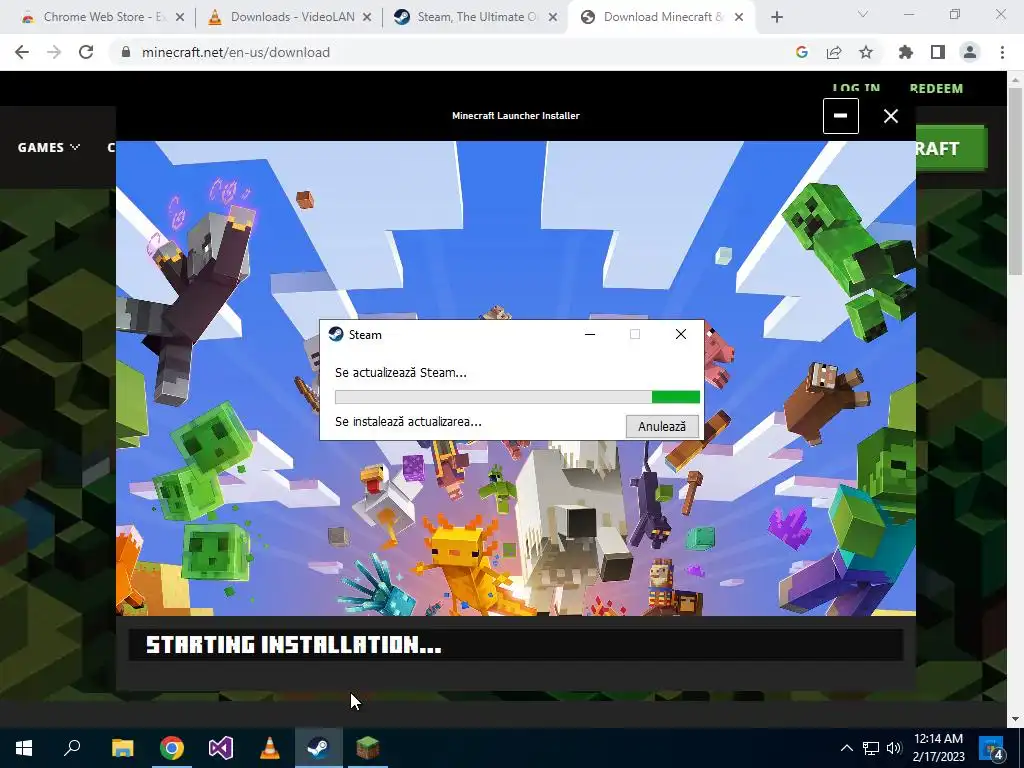The image size is (1024, 768).
Task: Open volume tray icon
Action: (x=894, y=748)
